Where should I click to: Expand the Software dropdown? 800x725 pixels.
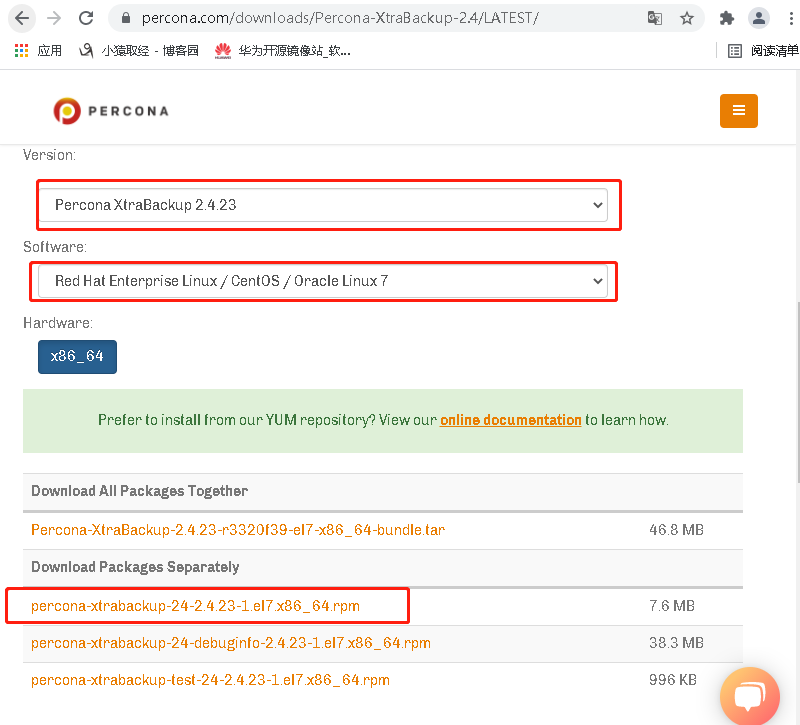323,281
